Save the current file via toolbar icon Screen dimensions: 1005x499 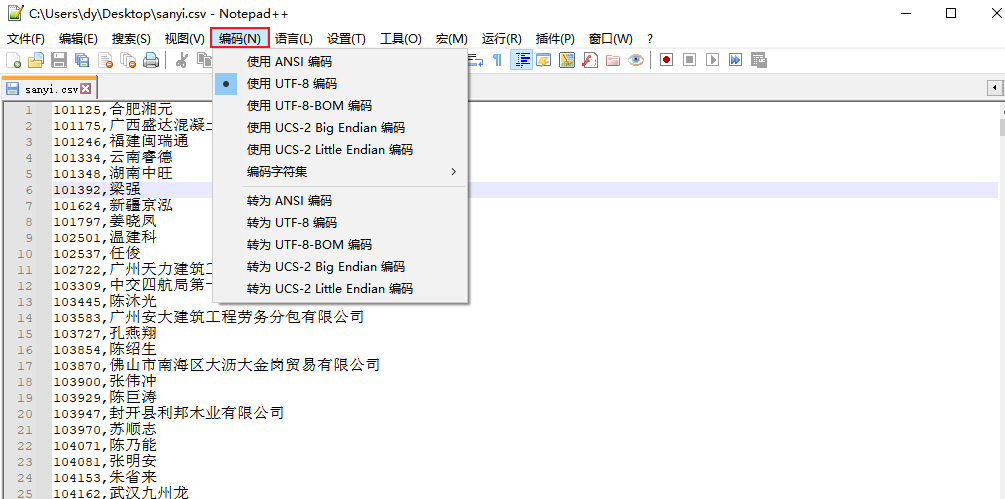pos(59,60)
